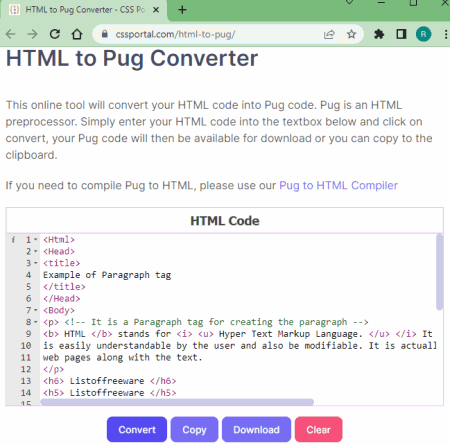The image size is (450, 445).
Task: Open the tab search chevron
Action: (x=349, y=3)
